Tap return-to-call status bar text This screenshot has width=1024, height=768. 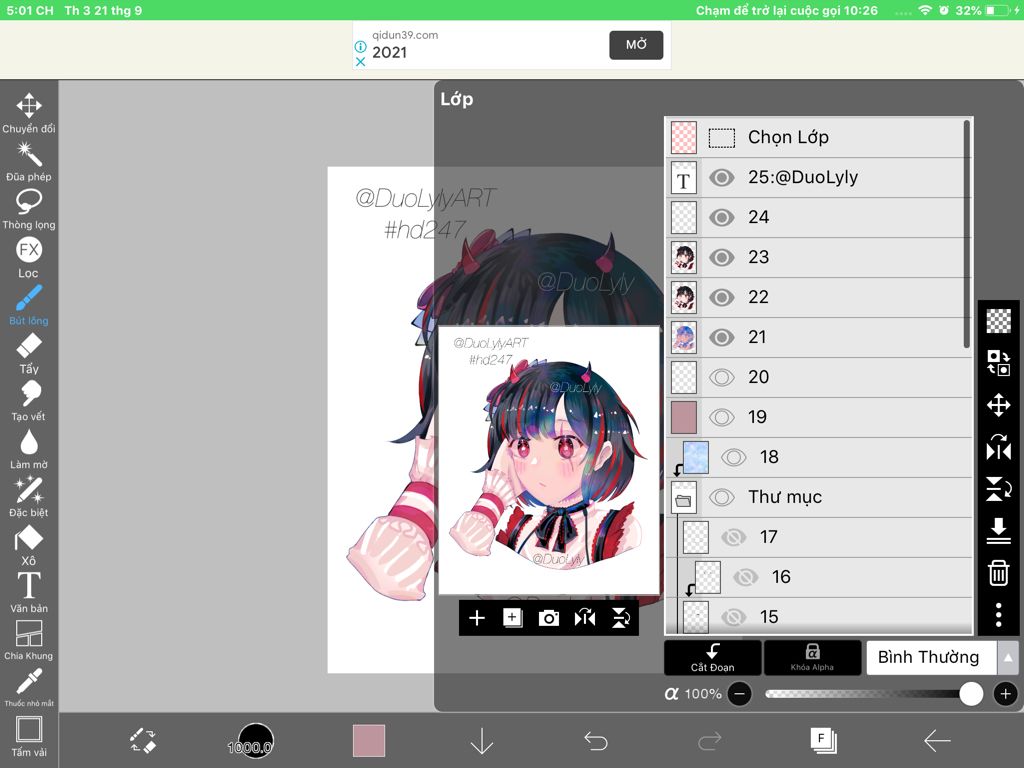[786, 10]
